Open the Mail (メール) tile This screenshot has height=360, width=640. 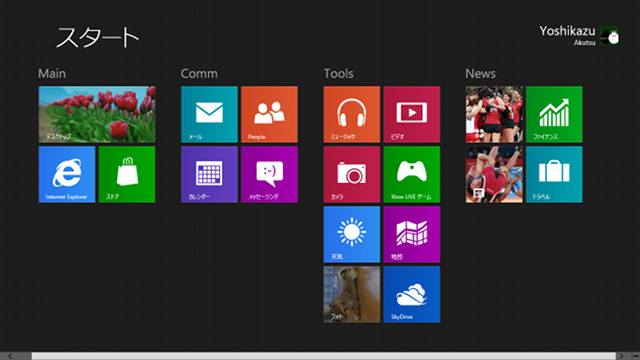coord(209,114)
